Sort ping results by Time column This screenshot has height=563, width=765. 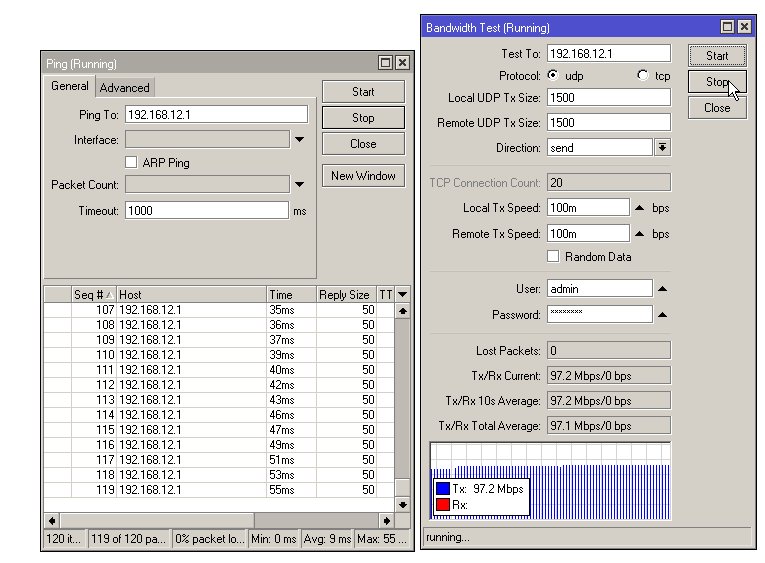pyautogui.click(x=292, y=295)
